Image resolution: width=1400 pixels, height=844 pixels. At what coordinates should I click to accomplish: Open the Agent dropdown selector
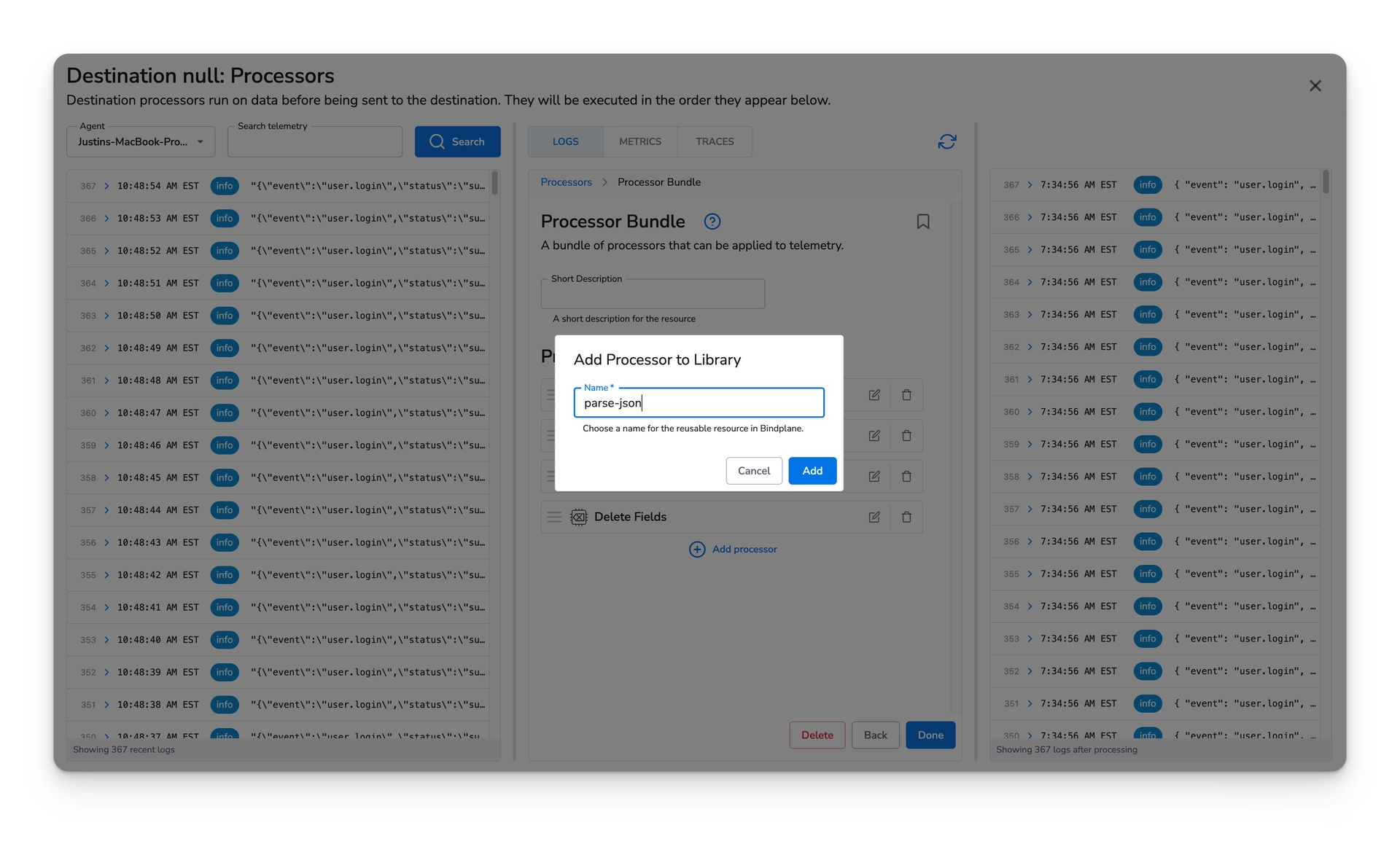141,141
